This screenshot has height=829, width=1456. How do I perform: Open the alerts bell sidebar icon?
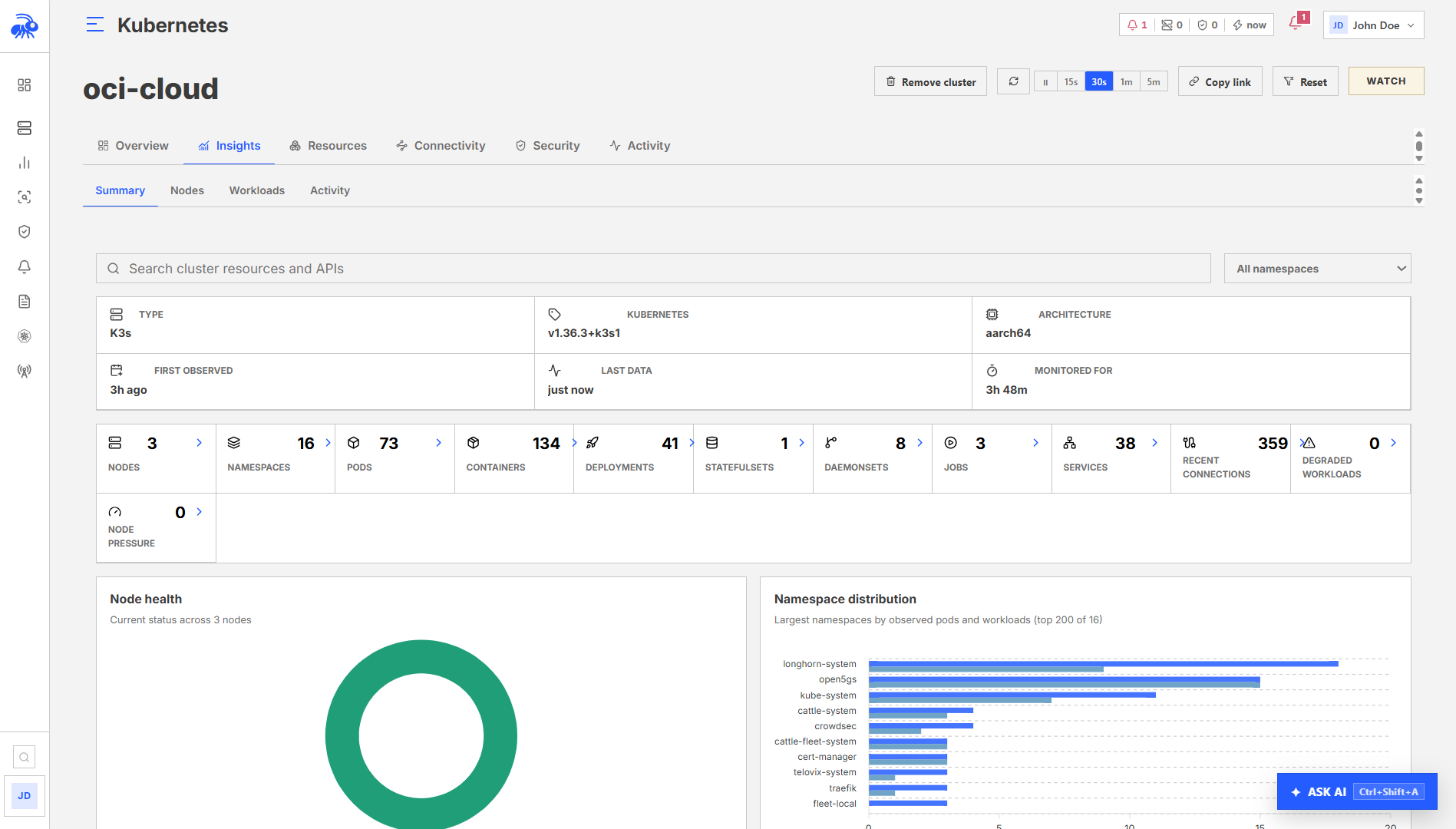(x=25, y=266)
